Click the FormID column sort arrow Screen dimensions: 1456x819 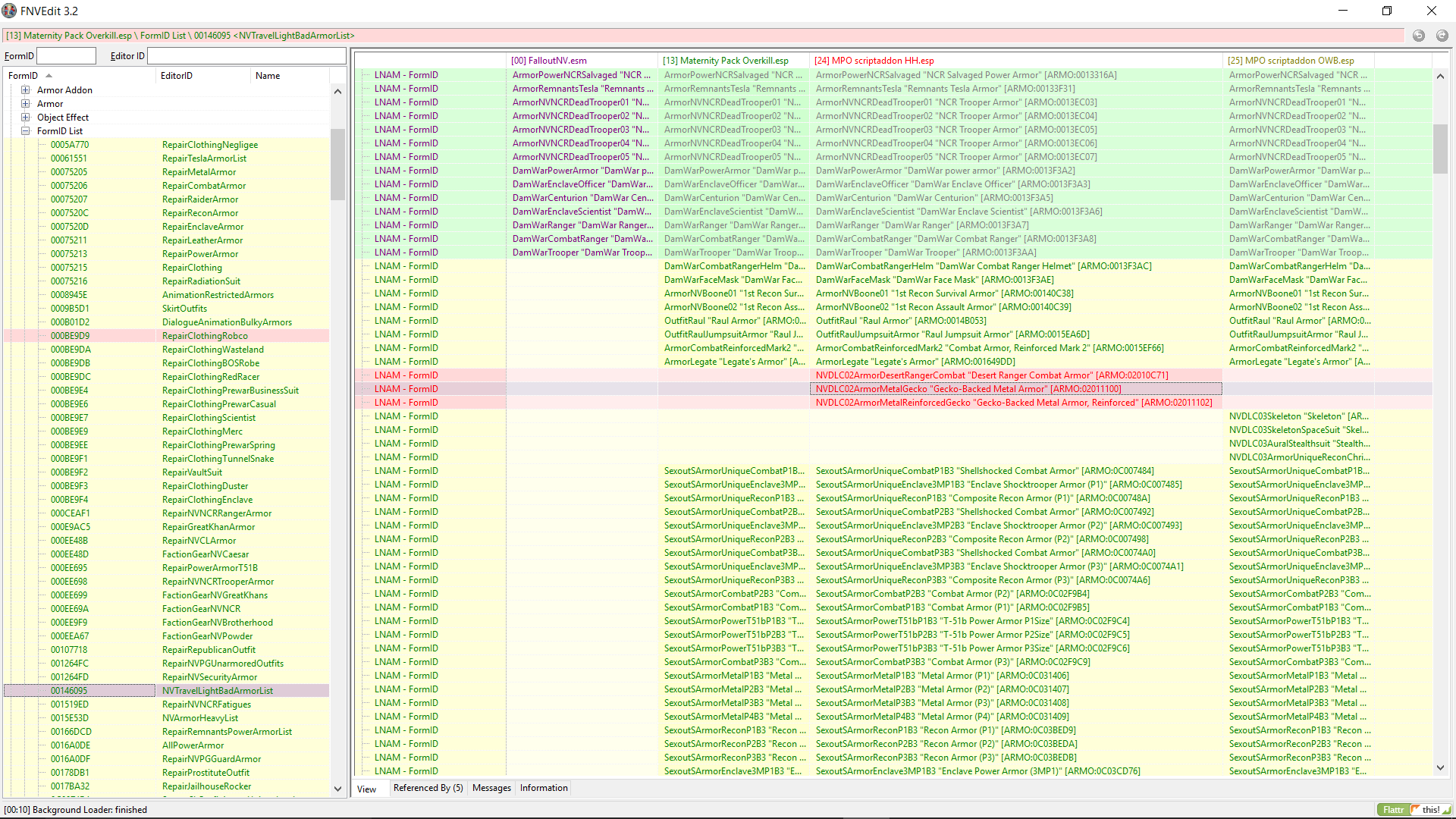point(49,76)
